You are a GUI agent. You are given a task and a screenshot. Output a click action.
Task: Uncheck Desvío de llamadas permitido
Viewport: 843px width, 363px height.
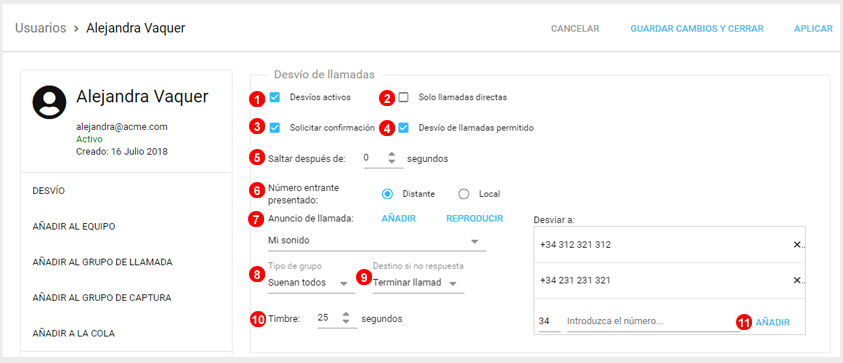coord(403,128)
